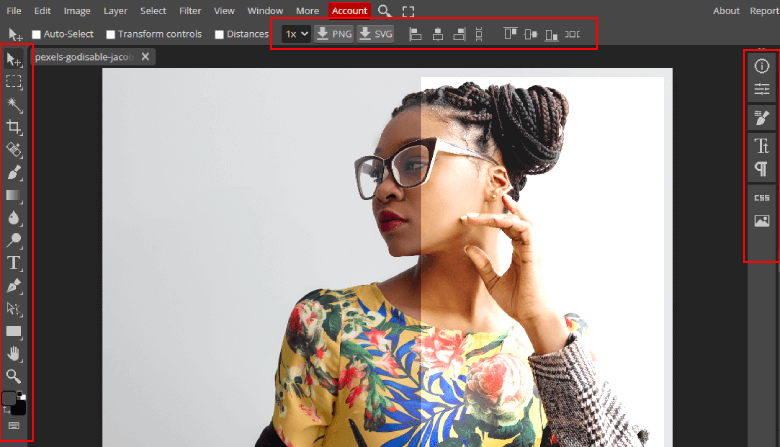Align vertical centers button

(x=531, y=34)
